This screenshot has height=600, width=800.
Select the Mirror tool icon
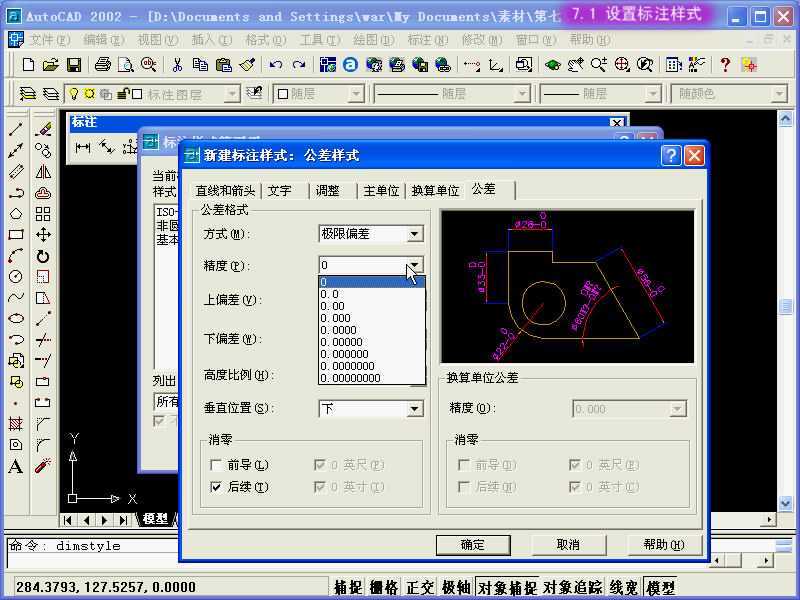pos(43,171)
